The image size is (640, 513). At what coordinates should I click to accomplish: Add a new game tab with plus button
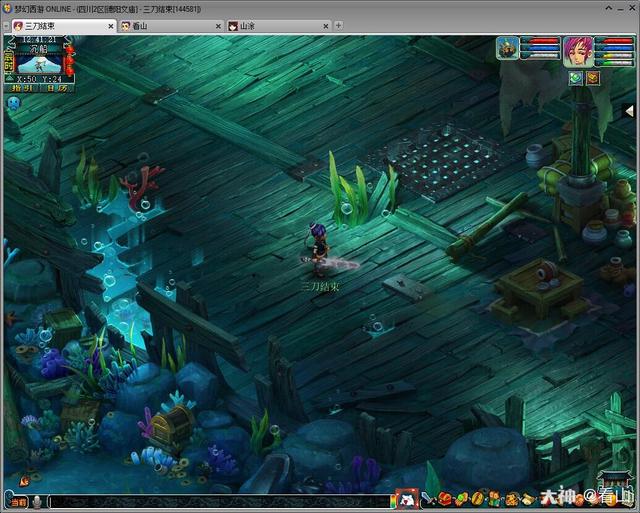pos(338,26)
